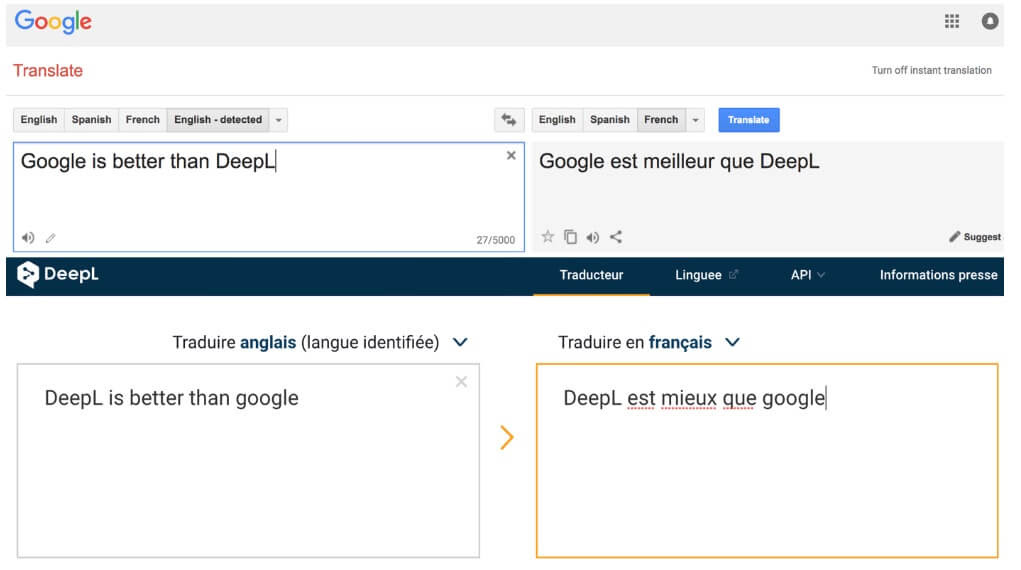1021x570 pixels.
Task: Share the Google translation
Action: tap(616, 236)
